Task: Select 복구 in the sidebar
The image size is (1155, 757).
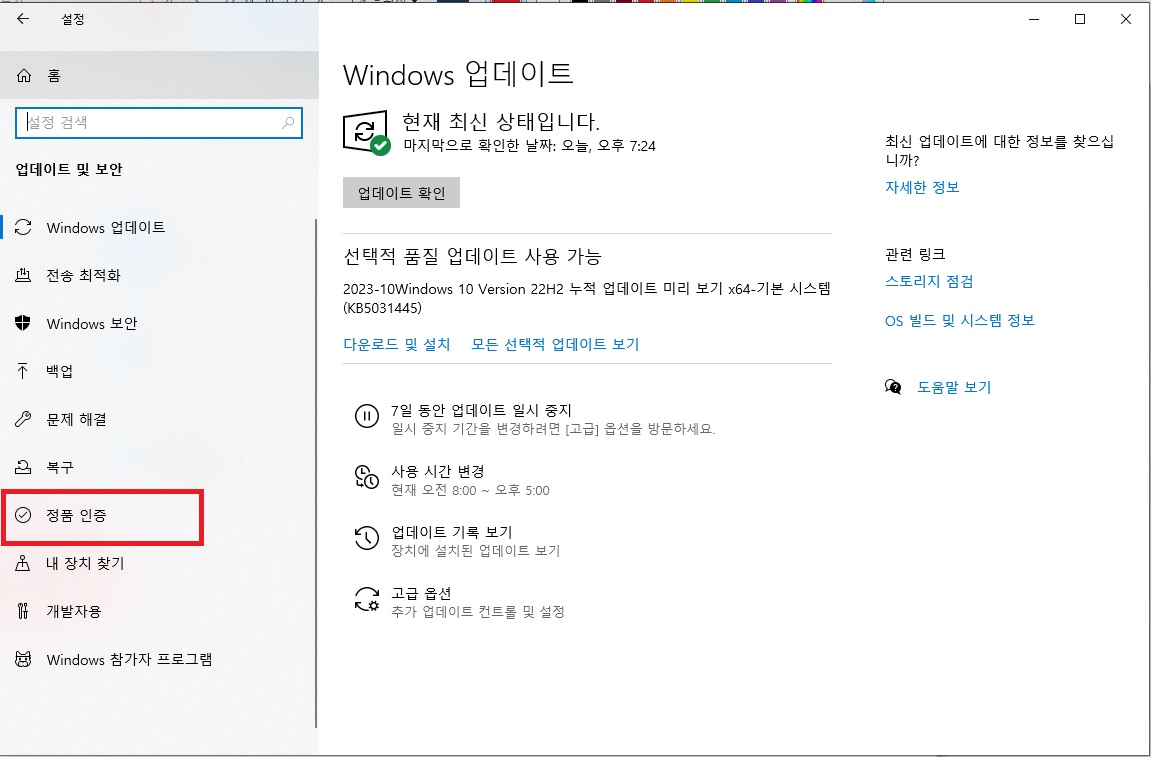Action: click(x=158, y=467)
